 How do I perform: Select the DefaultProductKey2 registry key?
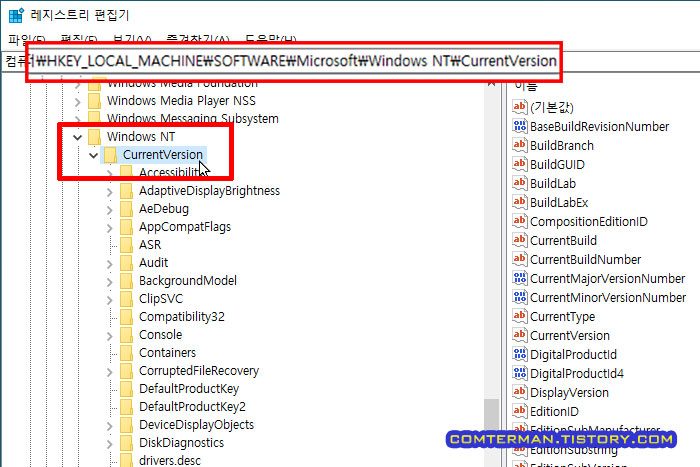192,407
